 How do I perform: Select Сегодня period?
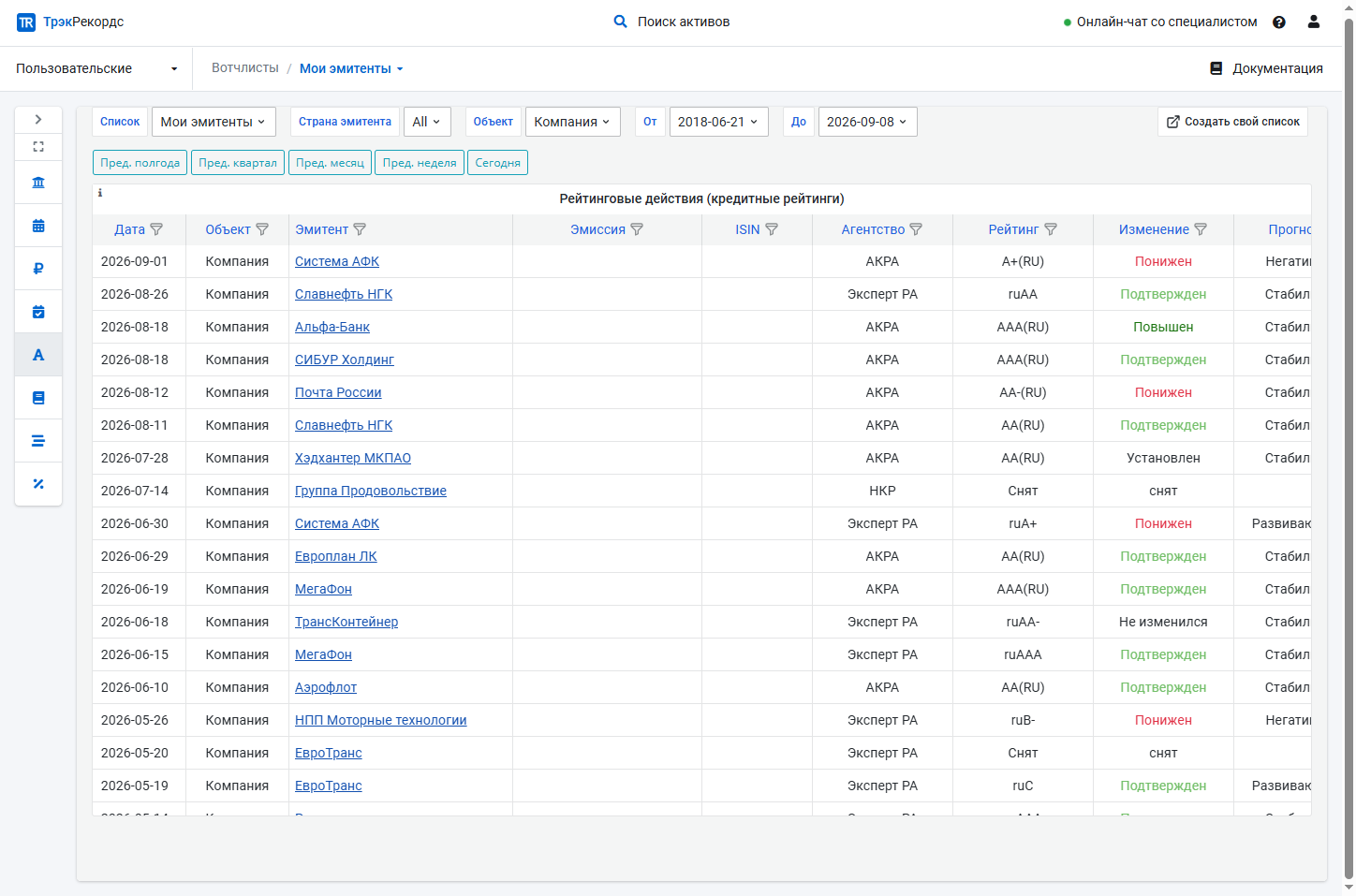click(x=497, y=163)
